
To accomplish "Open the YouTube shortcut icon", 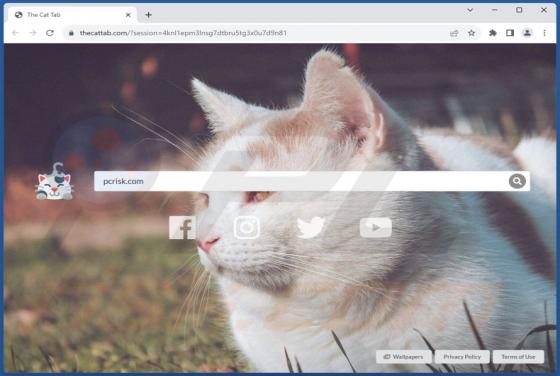I will [376, 227].
